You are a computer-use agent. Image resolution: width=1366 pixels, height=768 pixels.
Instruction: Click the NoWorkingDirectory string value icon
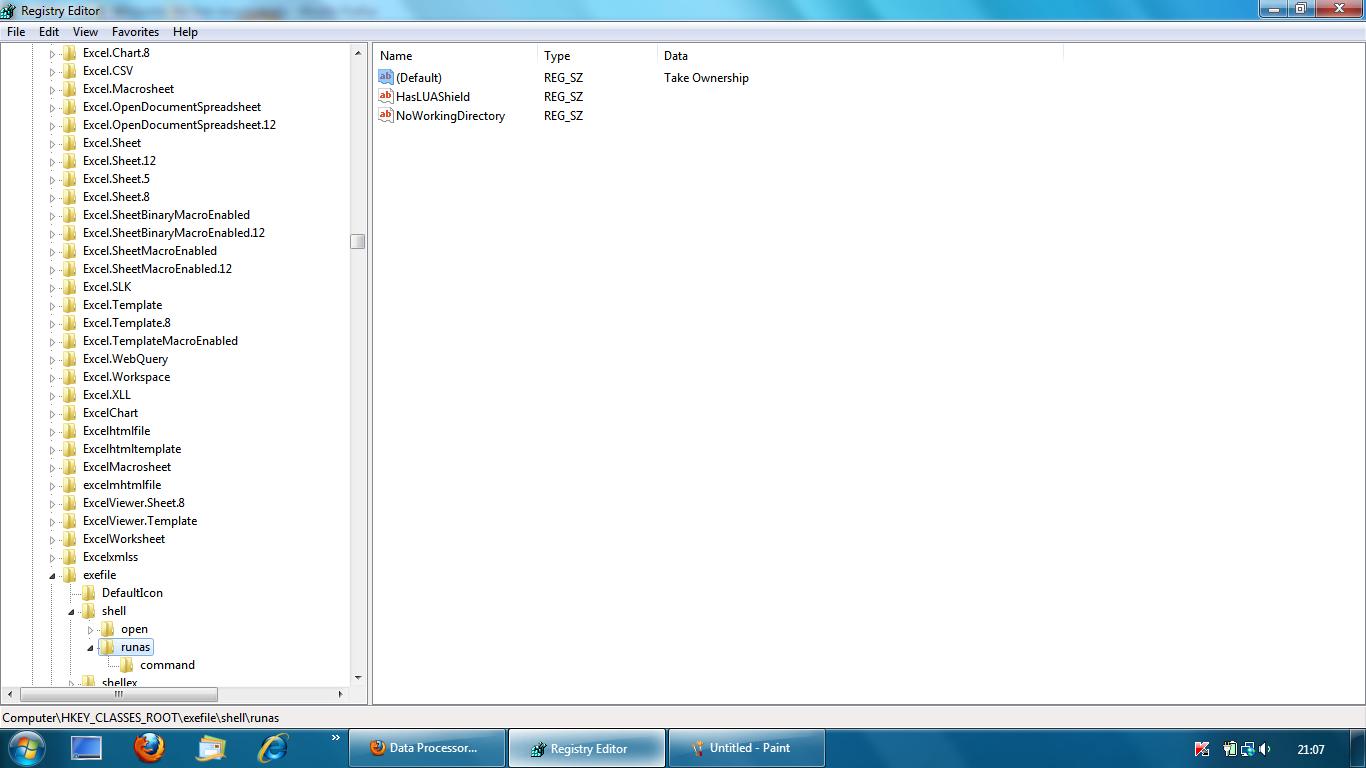[x=386, y=115]
